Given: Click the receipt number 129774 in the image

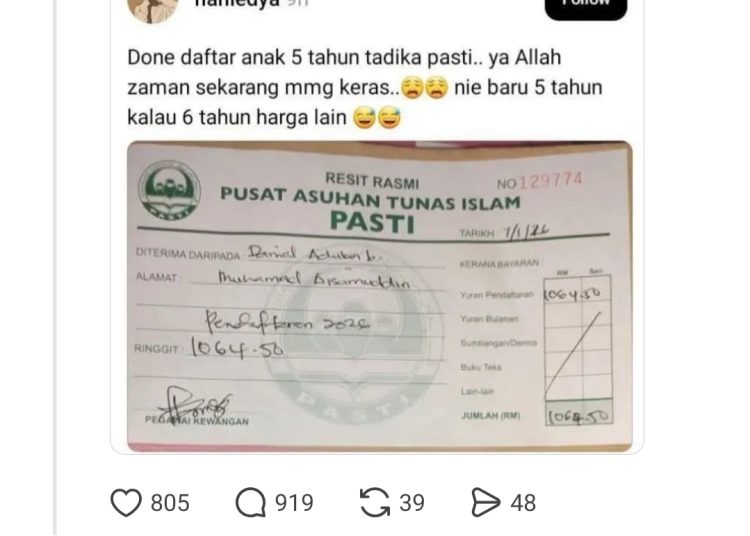Looking at the screenshot, I should click(x=551, y=181).
